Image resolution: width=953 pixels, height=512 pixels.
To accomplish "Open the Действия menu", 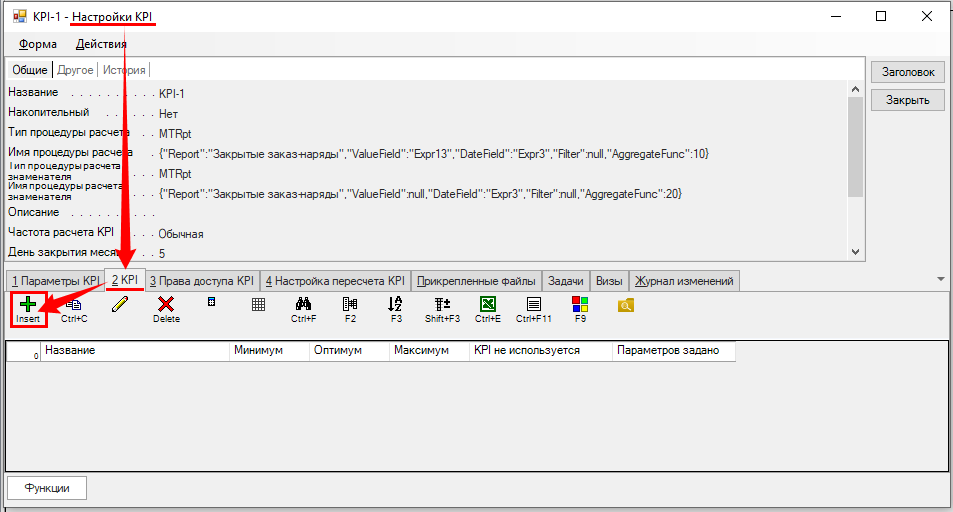I will coord(101,44).
